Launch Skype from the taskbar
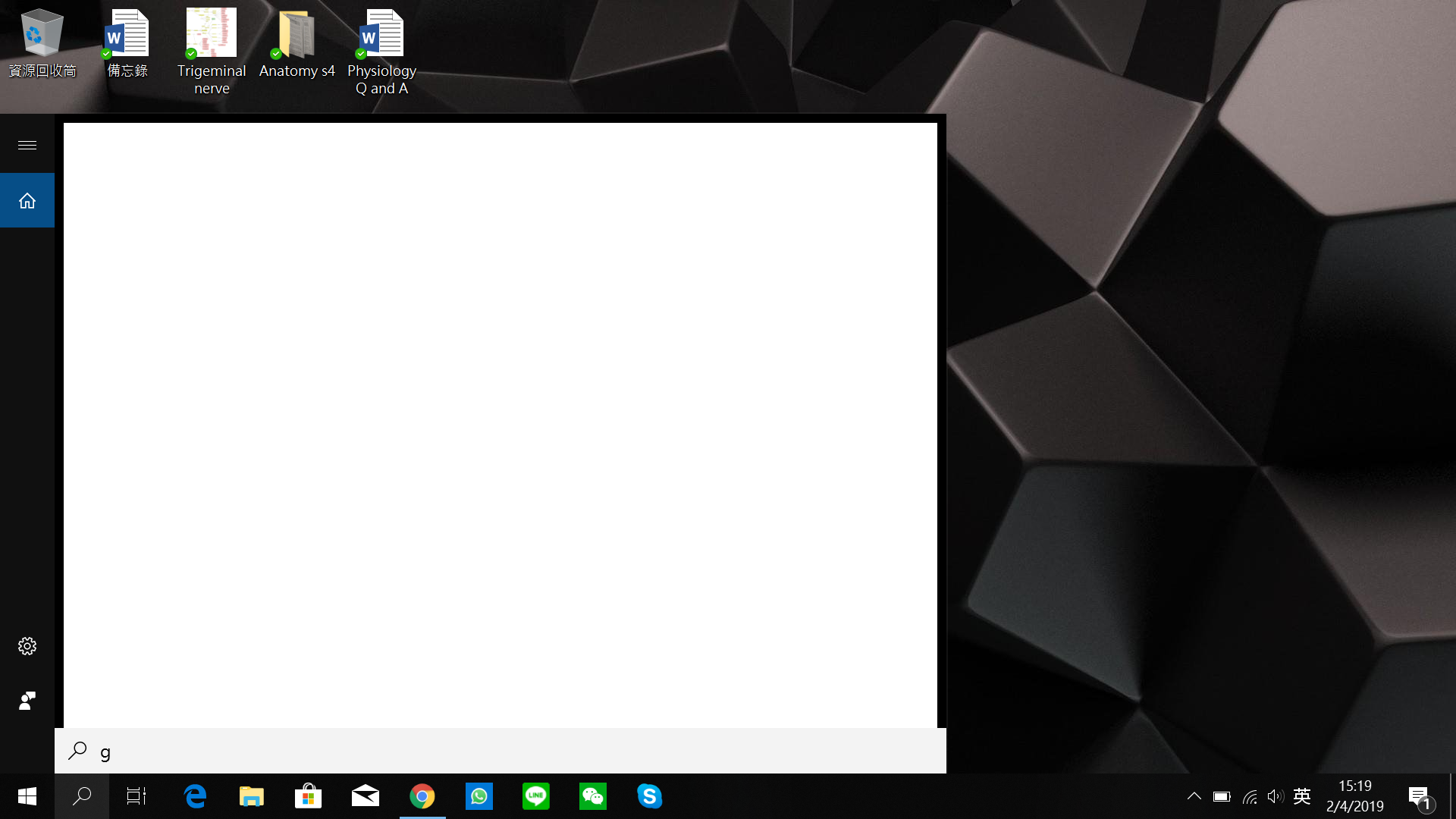This screenshot has height=819, width=1456. click(650, 796)
